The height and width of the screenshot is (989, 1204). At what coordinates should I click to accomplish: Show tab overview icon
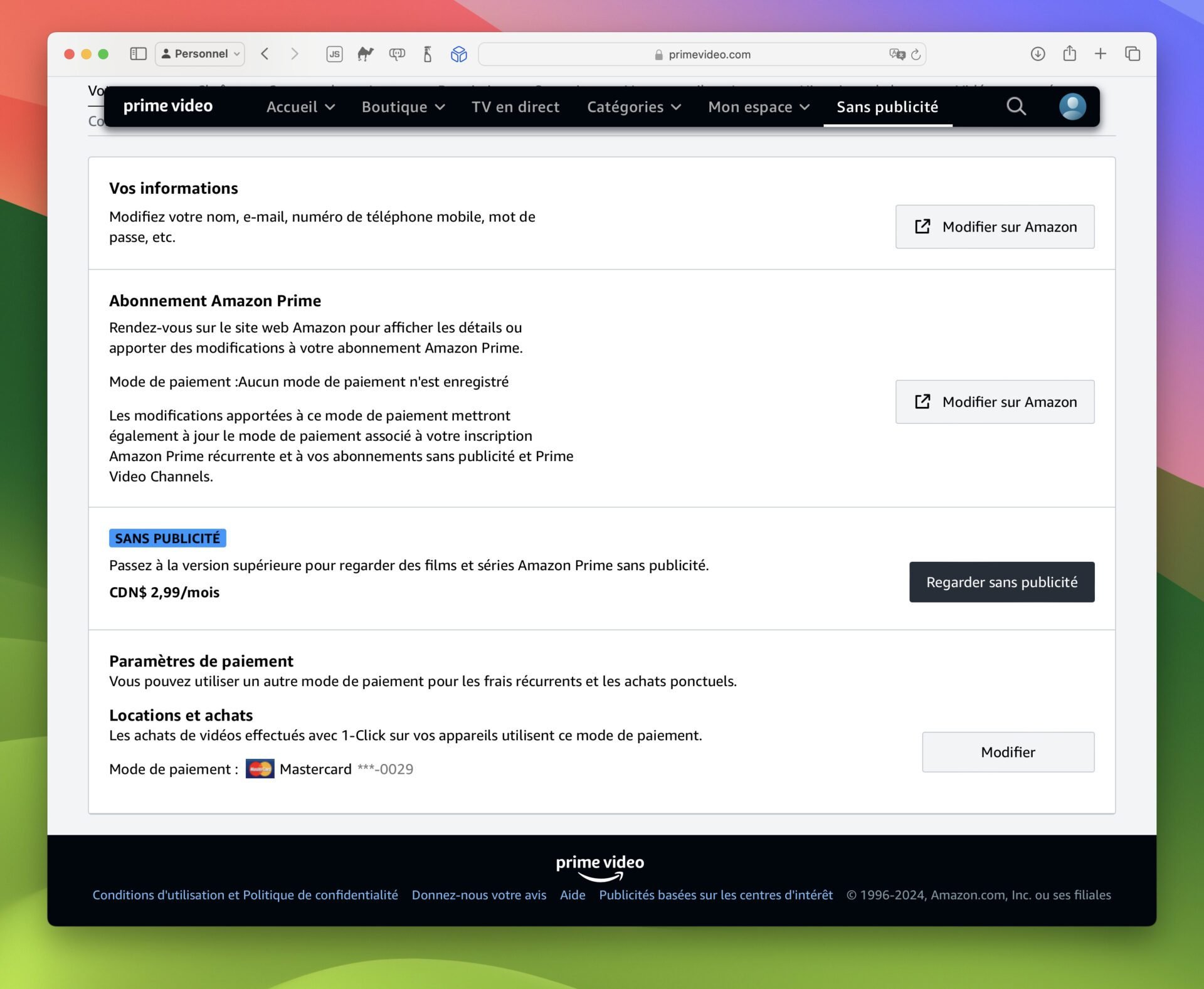pyautogui.click(x=1133, y=54)
